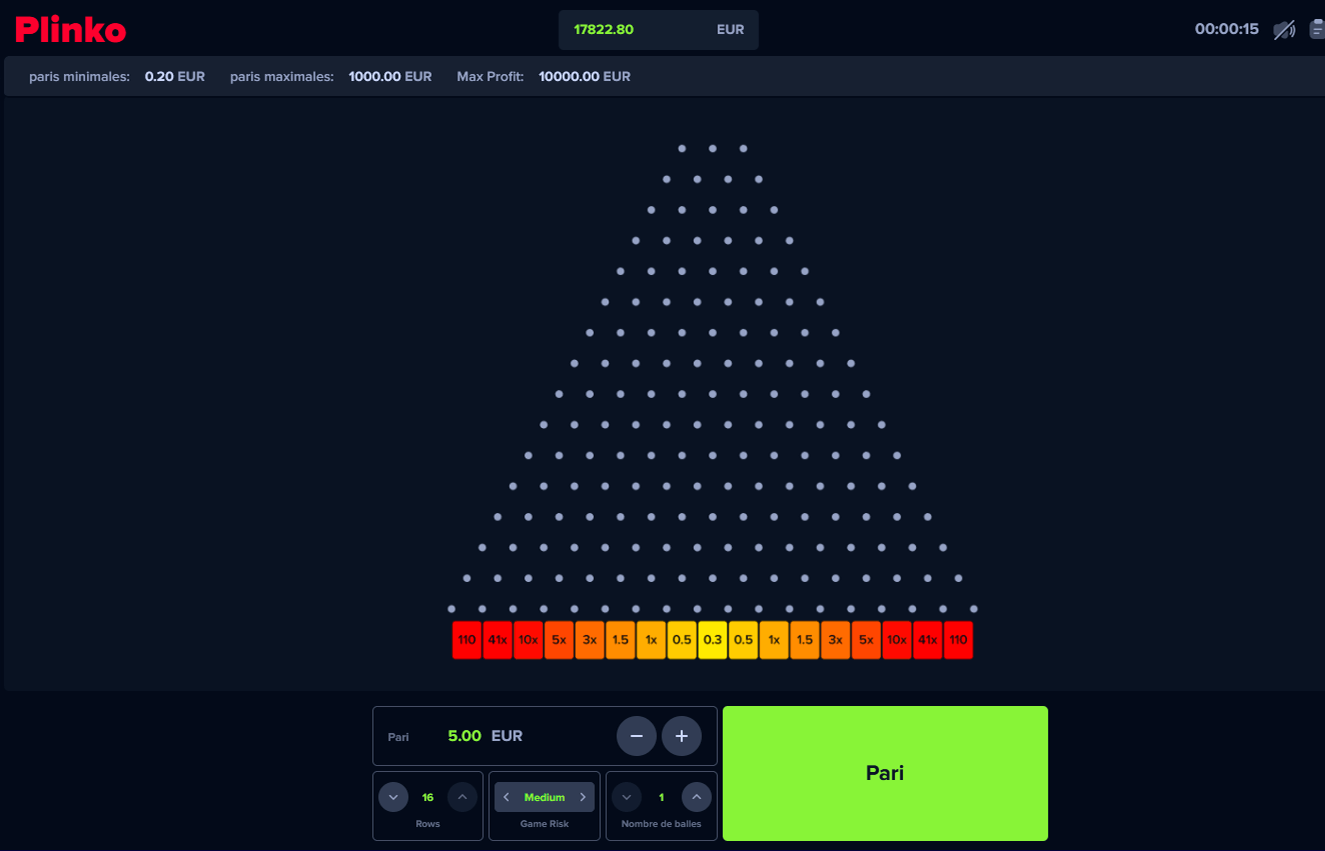Click the right-side 5x multiplier slot
The width and height of the screenshot is (1325, 851).
pos(866,640)
